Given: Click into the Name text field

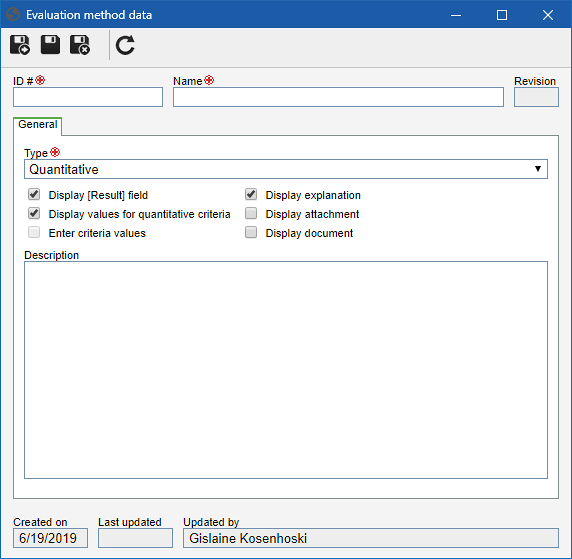Looking at the screenshot, I should [338, 97].
